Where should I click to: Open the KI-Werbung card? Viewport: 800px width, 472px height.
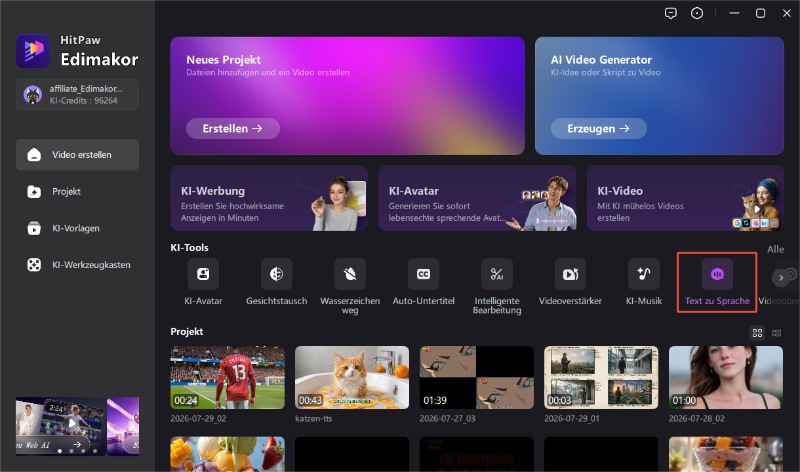[x=269, y=198]
